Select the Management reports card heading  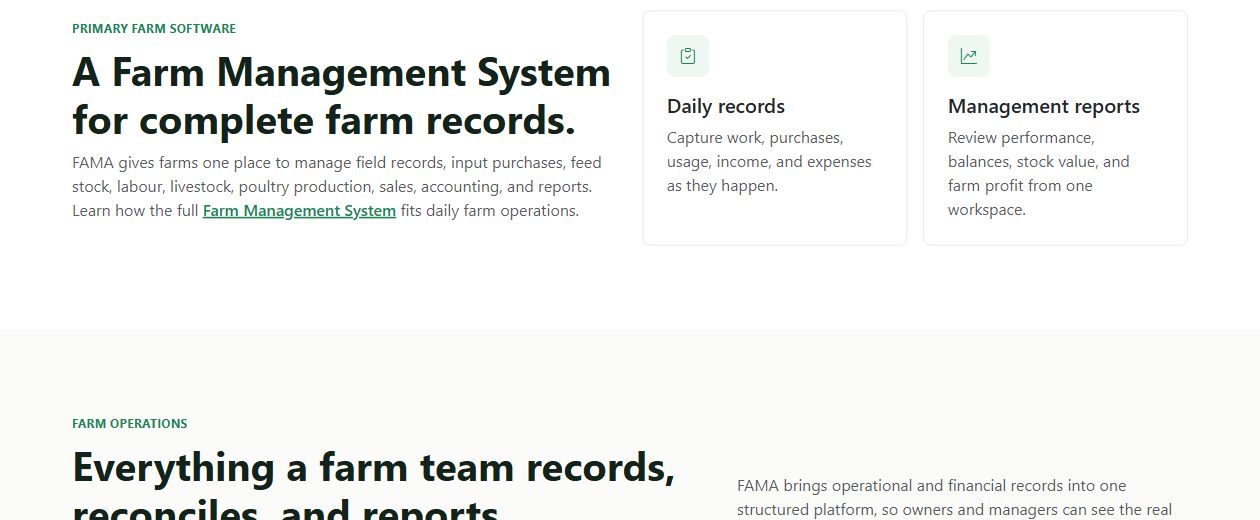1044,106
